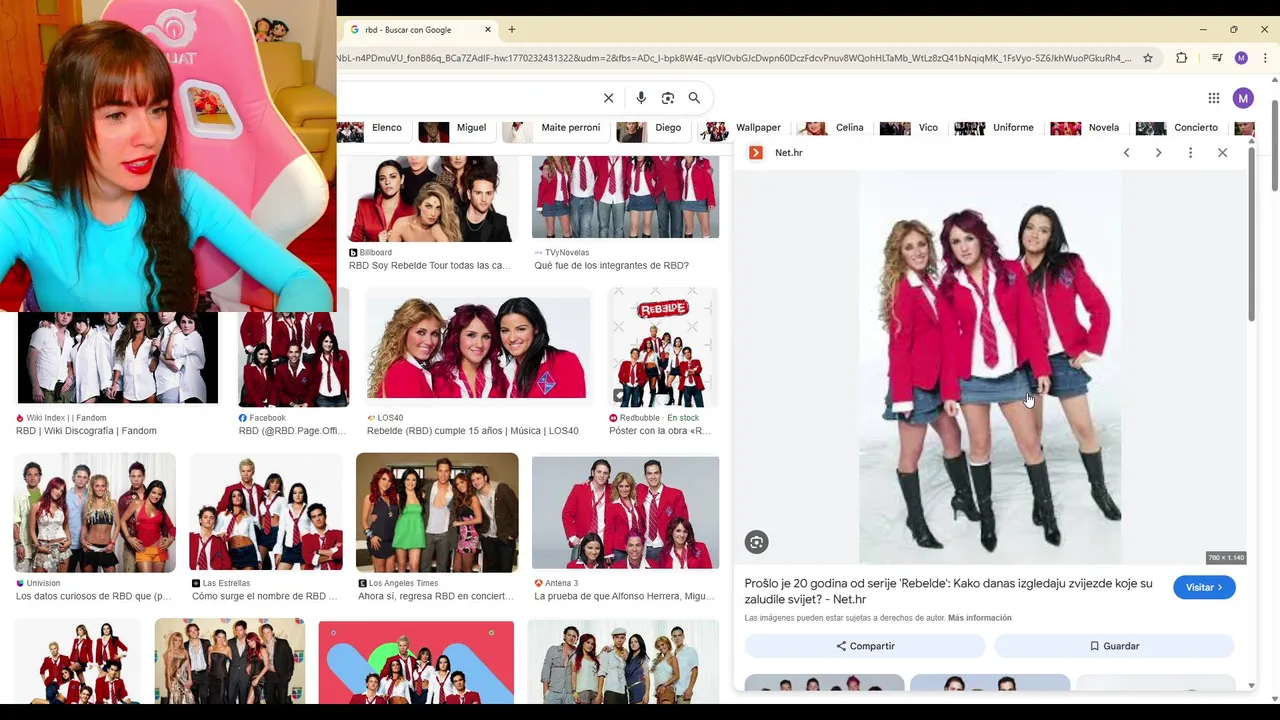Open the Google apps grid
This screenshot has width=1280, height=720.
[x=1213, y=98]
